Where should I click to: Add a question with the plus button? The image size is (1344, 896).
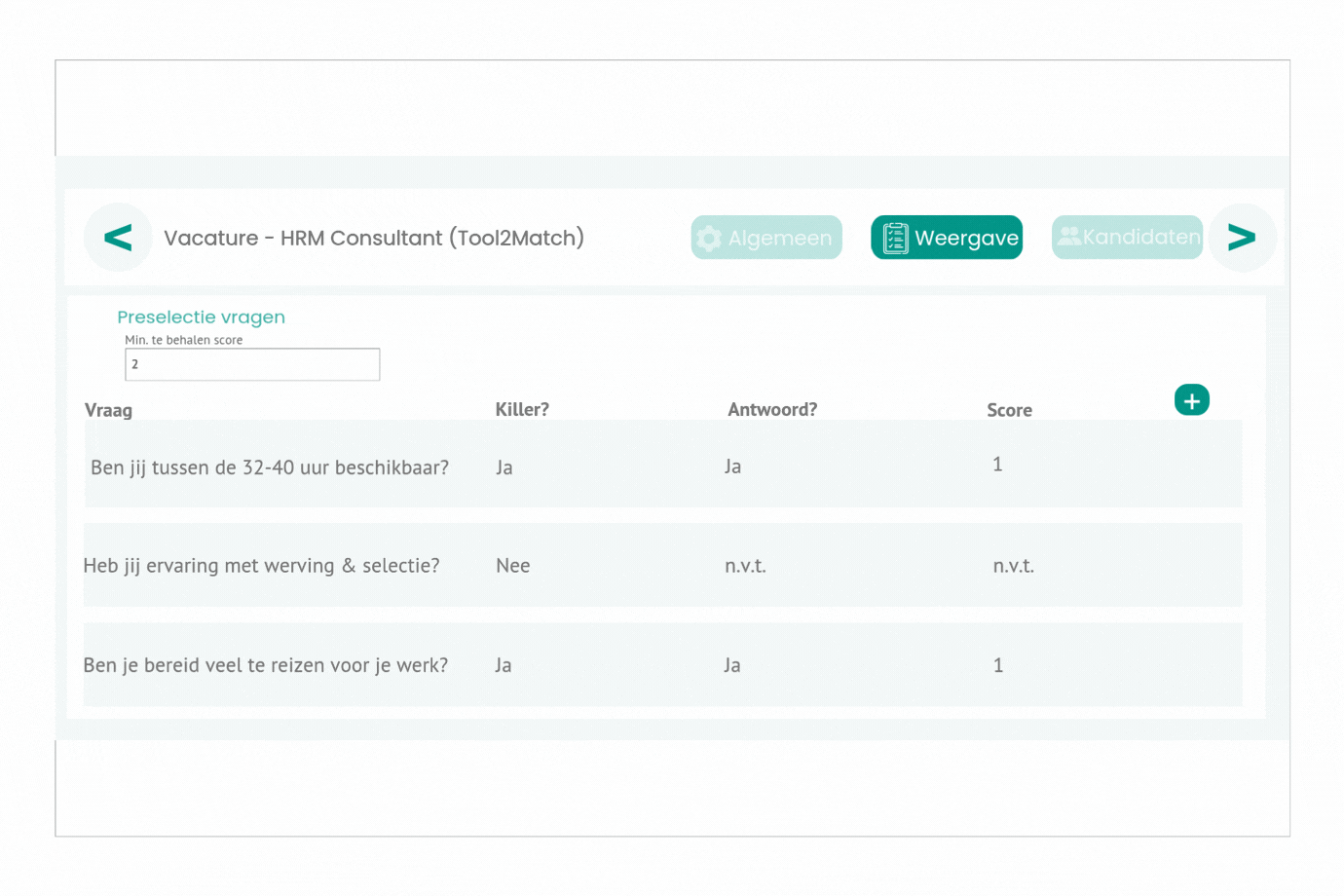pos(1191,400)
